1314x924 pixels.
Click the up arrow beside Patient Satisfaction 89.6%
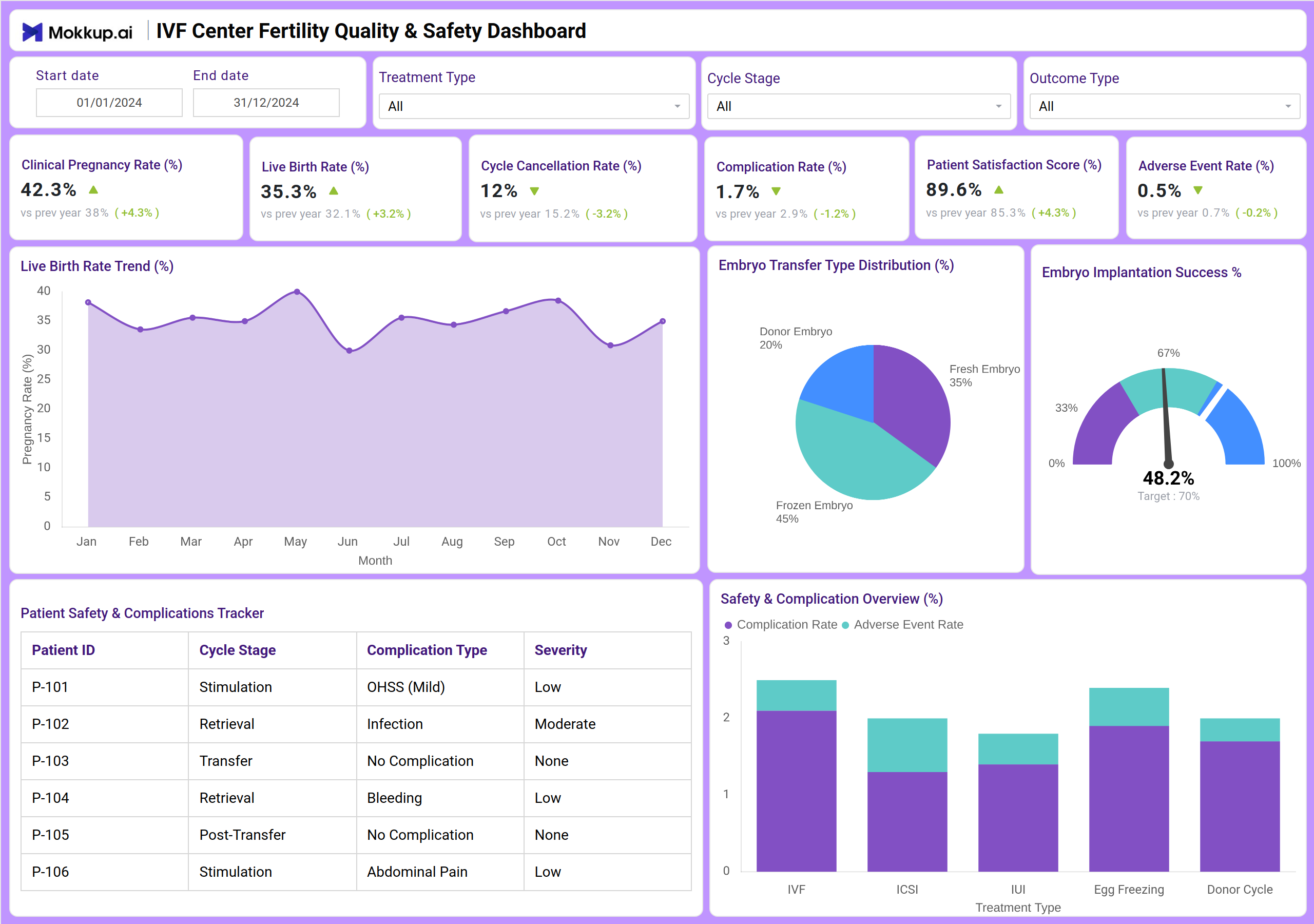point(999,189)
